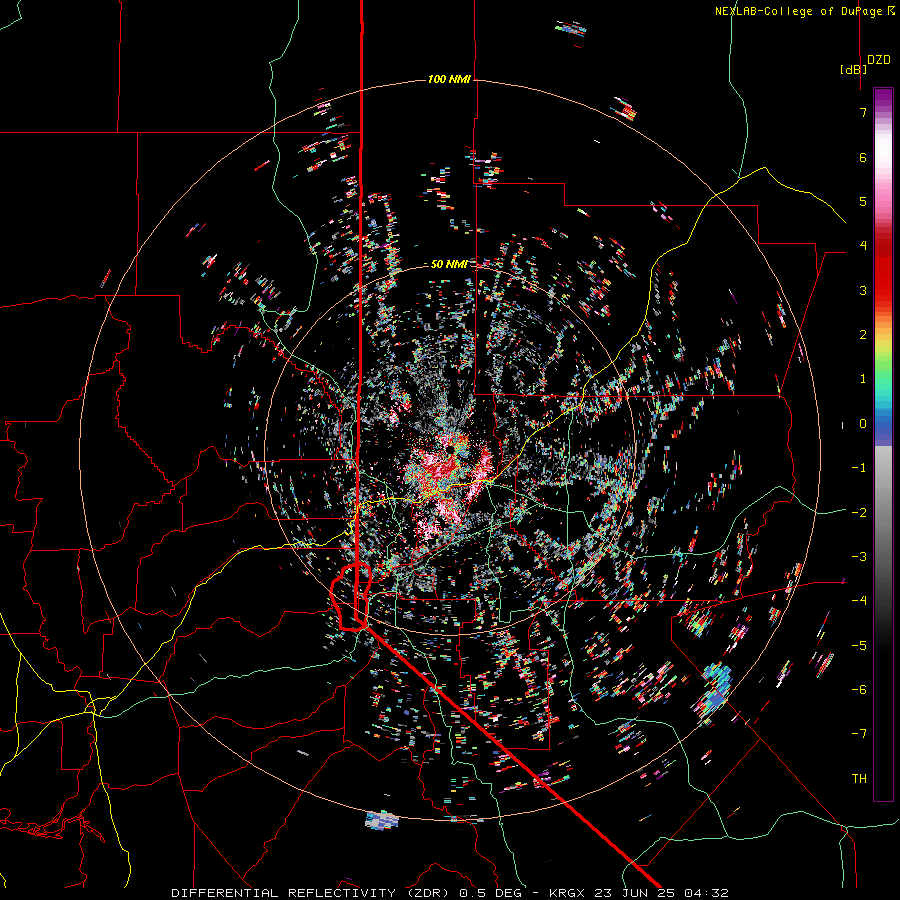Click the 'DZD' legend title

point(879,60)
